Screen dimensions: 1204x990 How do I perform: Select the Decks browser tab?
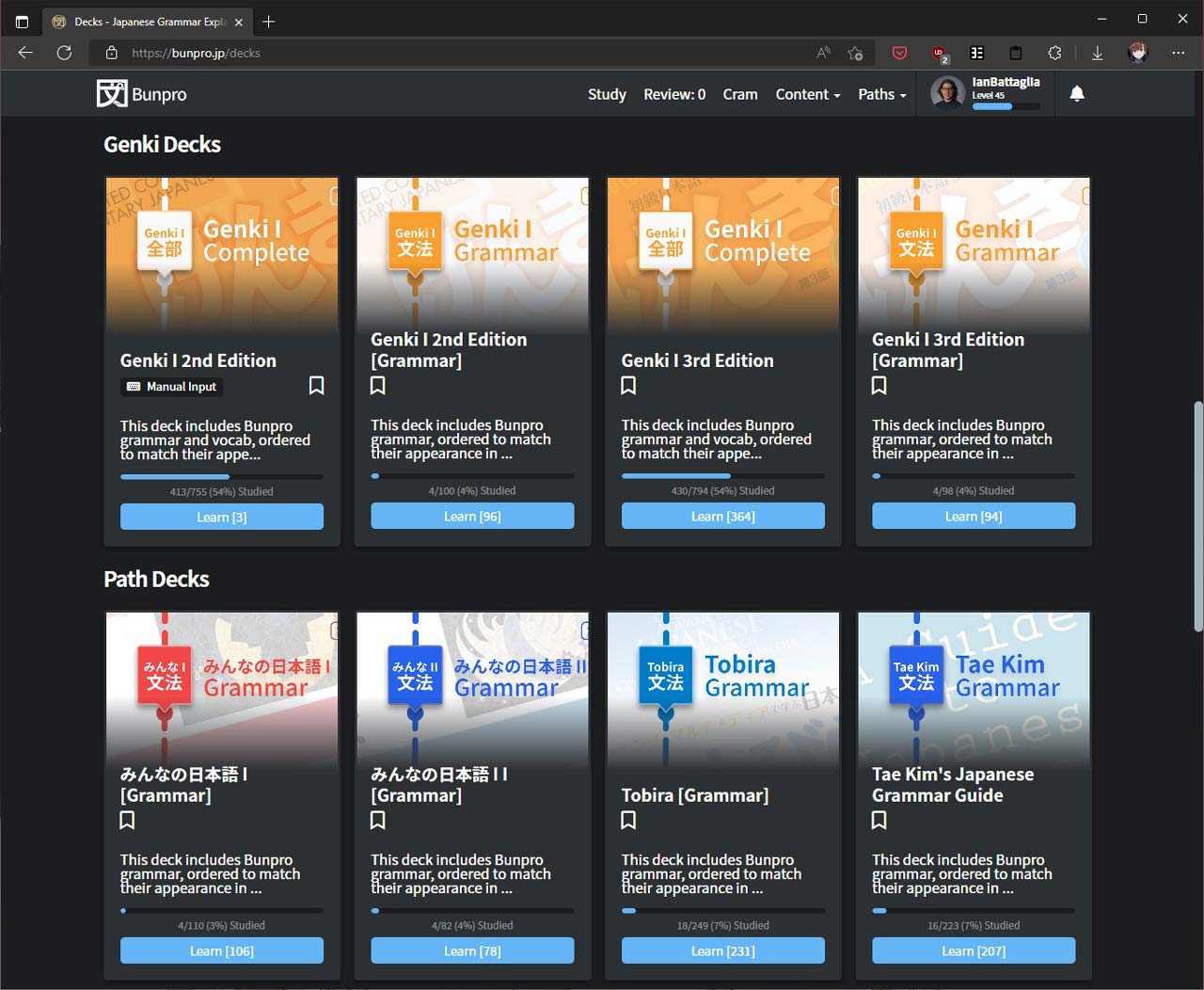click(148, 22)
